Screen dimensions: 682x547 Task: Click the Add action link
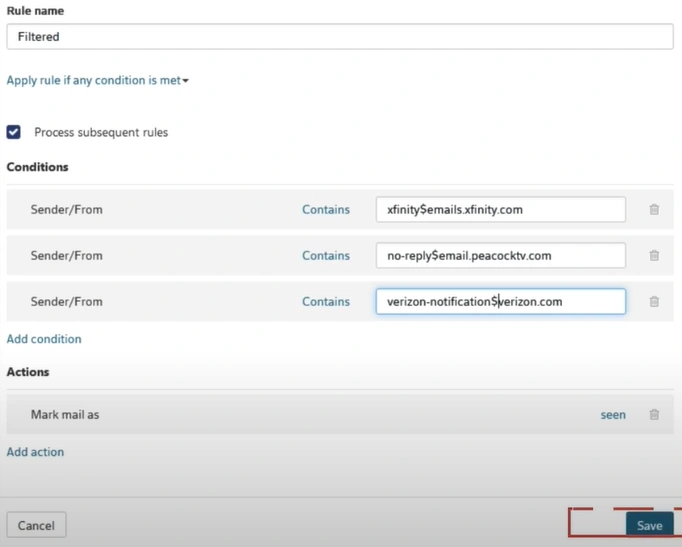(35, 452)
